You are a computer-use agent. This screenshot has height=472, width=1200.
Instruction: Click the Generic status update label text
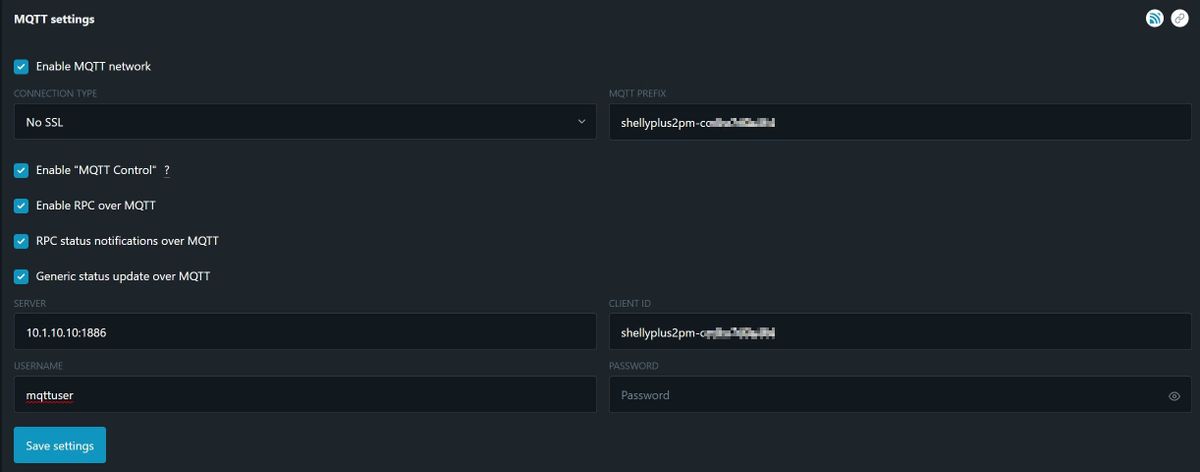[122, 276]
